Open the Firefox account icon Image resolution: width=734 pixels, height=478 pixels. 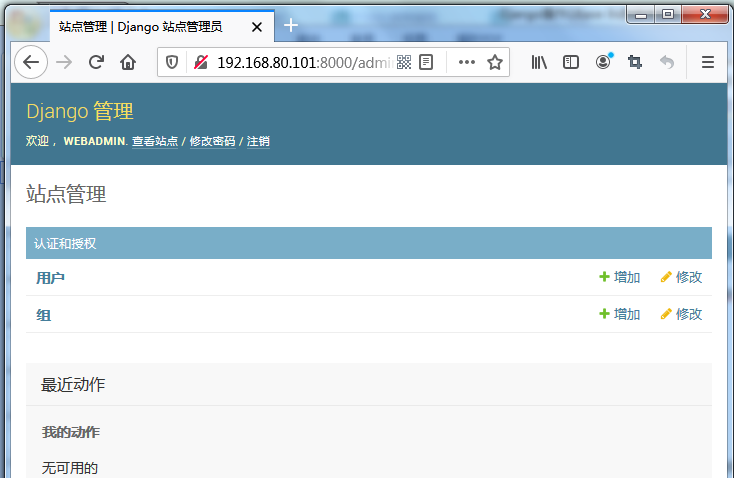pyautogui.click(x=603, y=62)
